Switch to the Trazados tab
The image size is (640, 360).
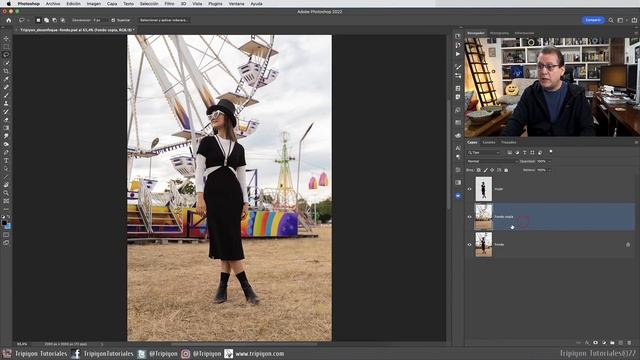(x=509, y=142)
